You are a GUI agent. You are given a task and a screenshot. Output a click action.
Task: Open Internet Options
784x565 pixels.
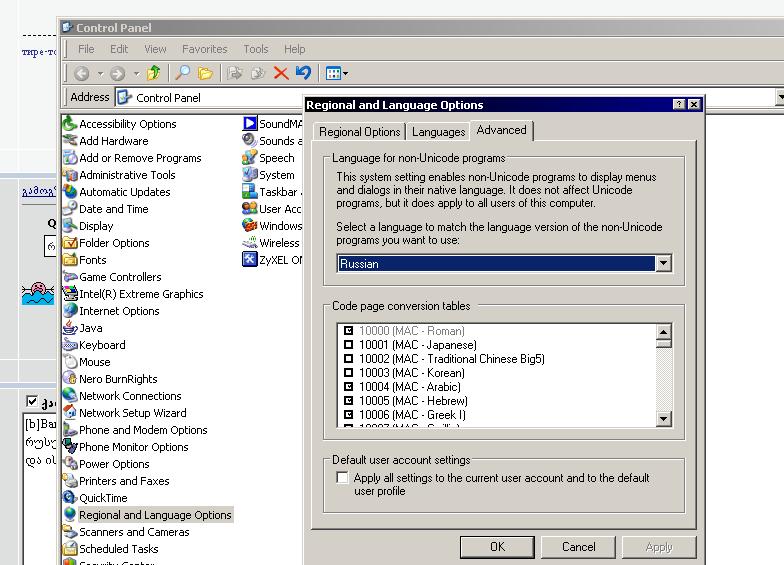click(111, 310)
